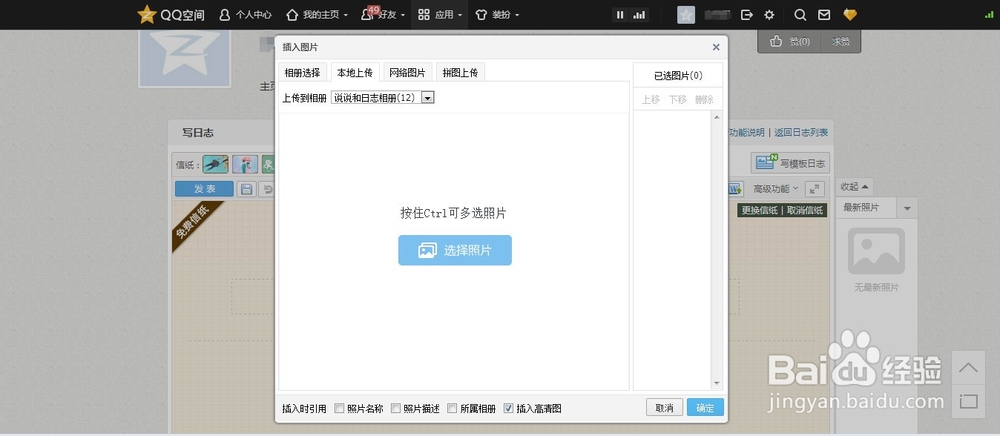Click the 选择照片 upload button
The width and height of the screenshot is (1000, 436).
click(x=455, y=251)
